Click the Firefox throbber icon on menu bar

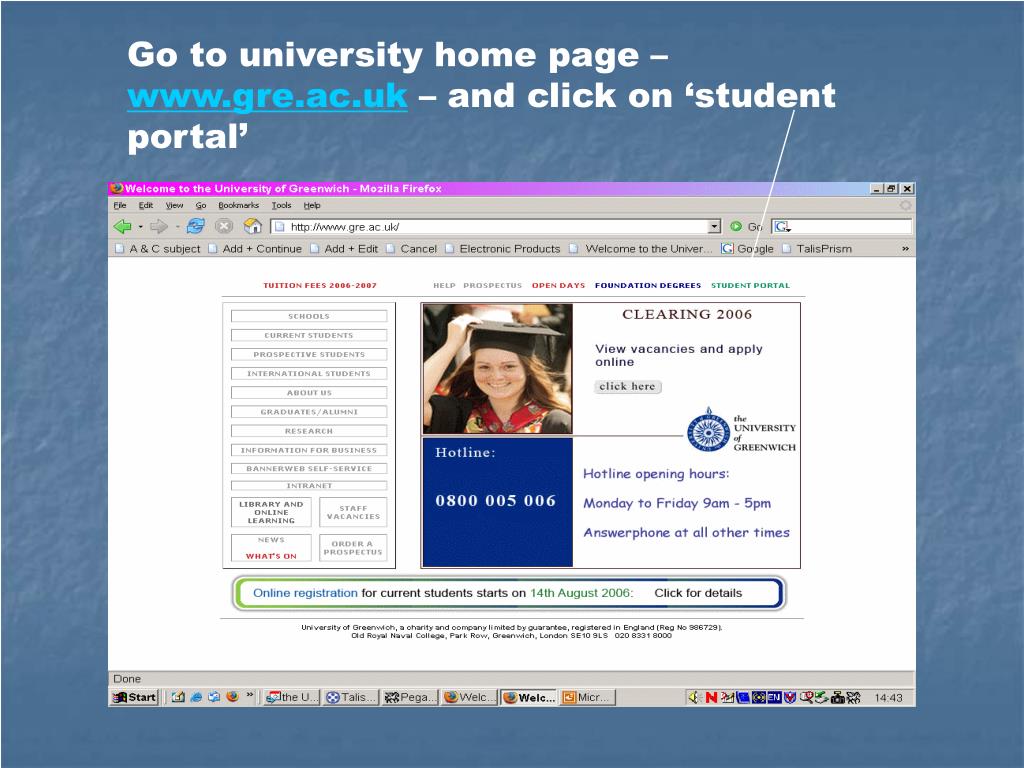click(x=905, y=205)
